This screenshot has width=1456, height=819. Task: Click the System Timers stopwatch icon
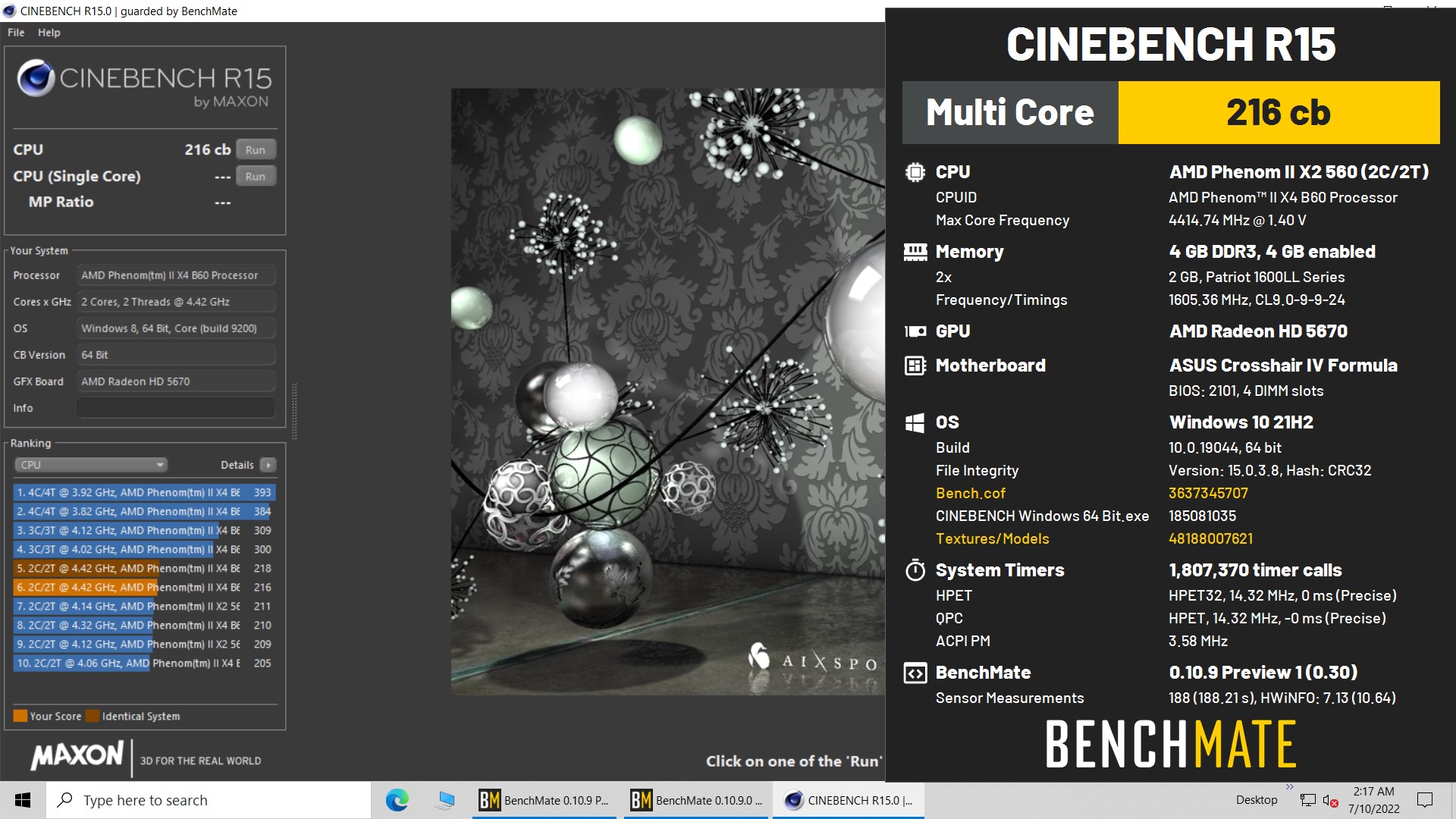click(915, 570)
